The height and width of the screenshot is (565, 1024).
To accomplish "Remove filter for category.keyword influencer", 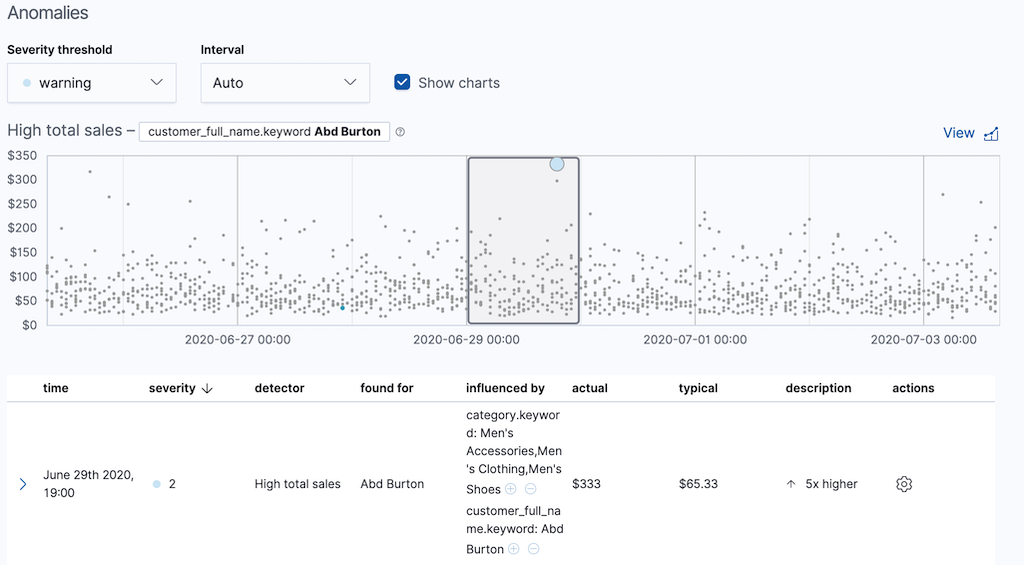I will coord(530,489).
